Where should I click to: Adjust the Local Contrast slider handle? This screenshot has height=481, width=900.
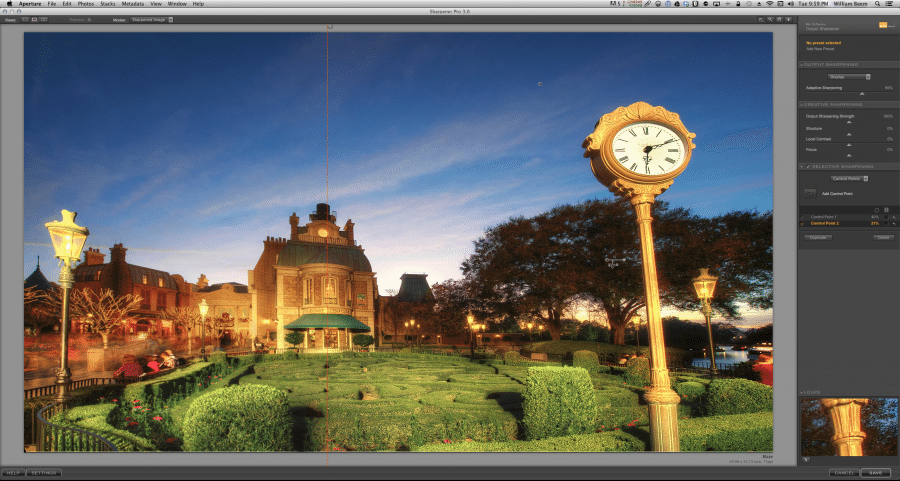click(x=849, y=145)
